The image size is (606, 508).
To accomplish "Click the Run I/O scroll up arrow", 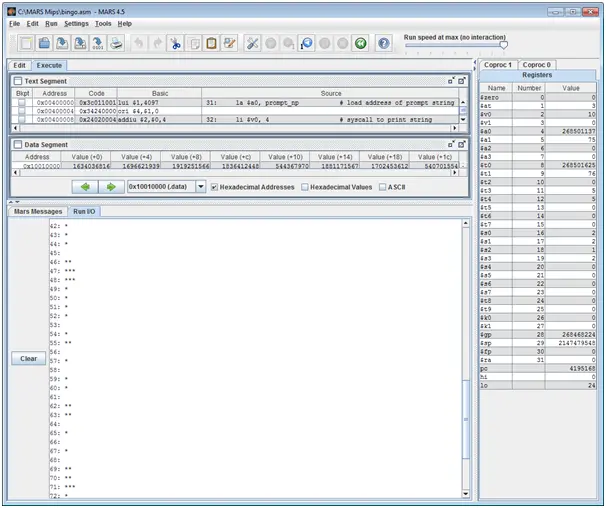I will [x=466, y=223].
